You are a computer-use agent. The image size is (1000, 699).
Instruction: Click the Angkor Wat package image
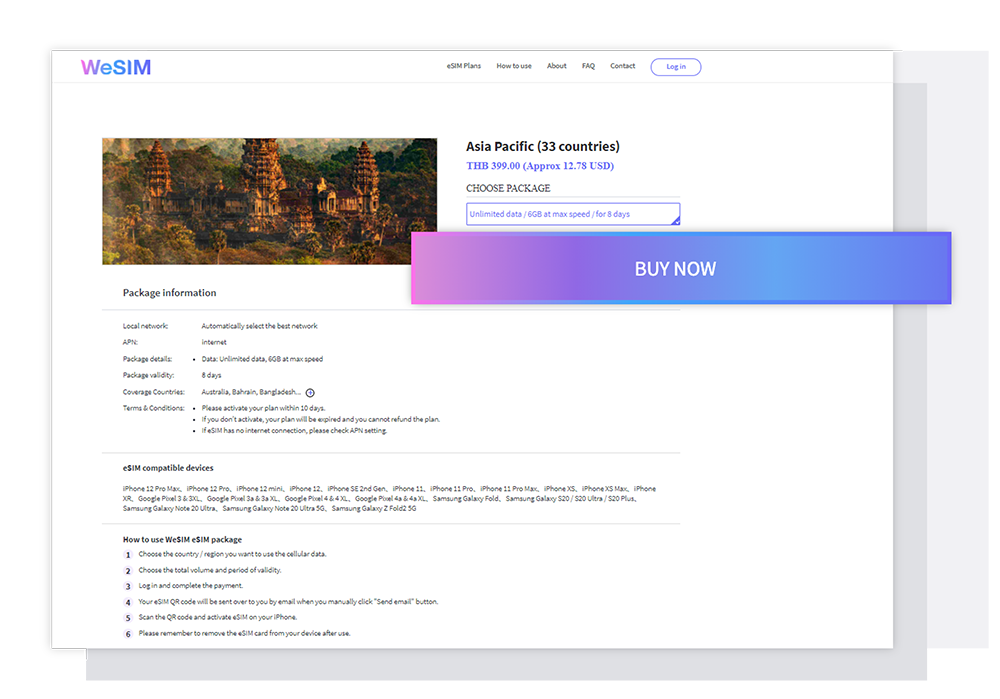click(x=269, y=201)
